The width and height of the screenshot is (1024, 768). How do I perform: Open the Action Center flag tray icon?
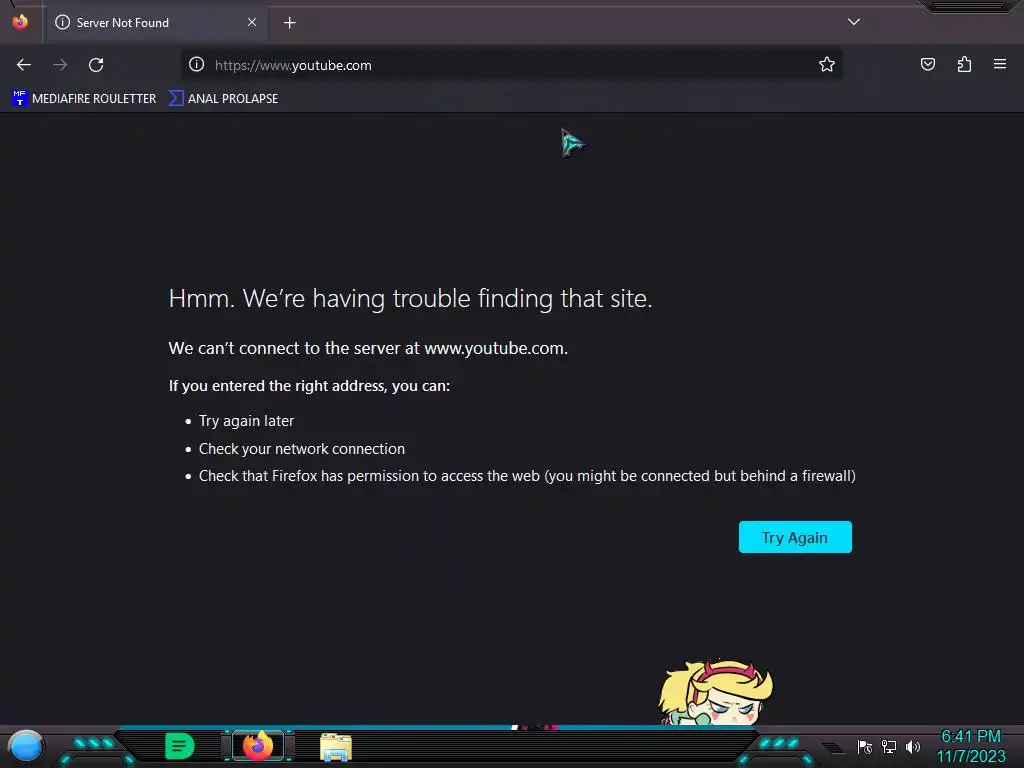[865, 746]
